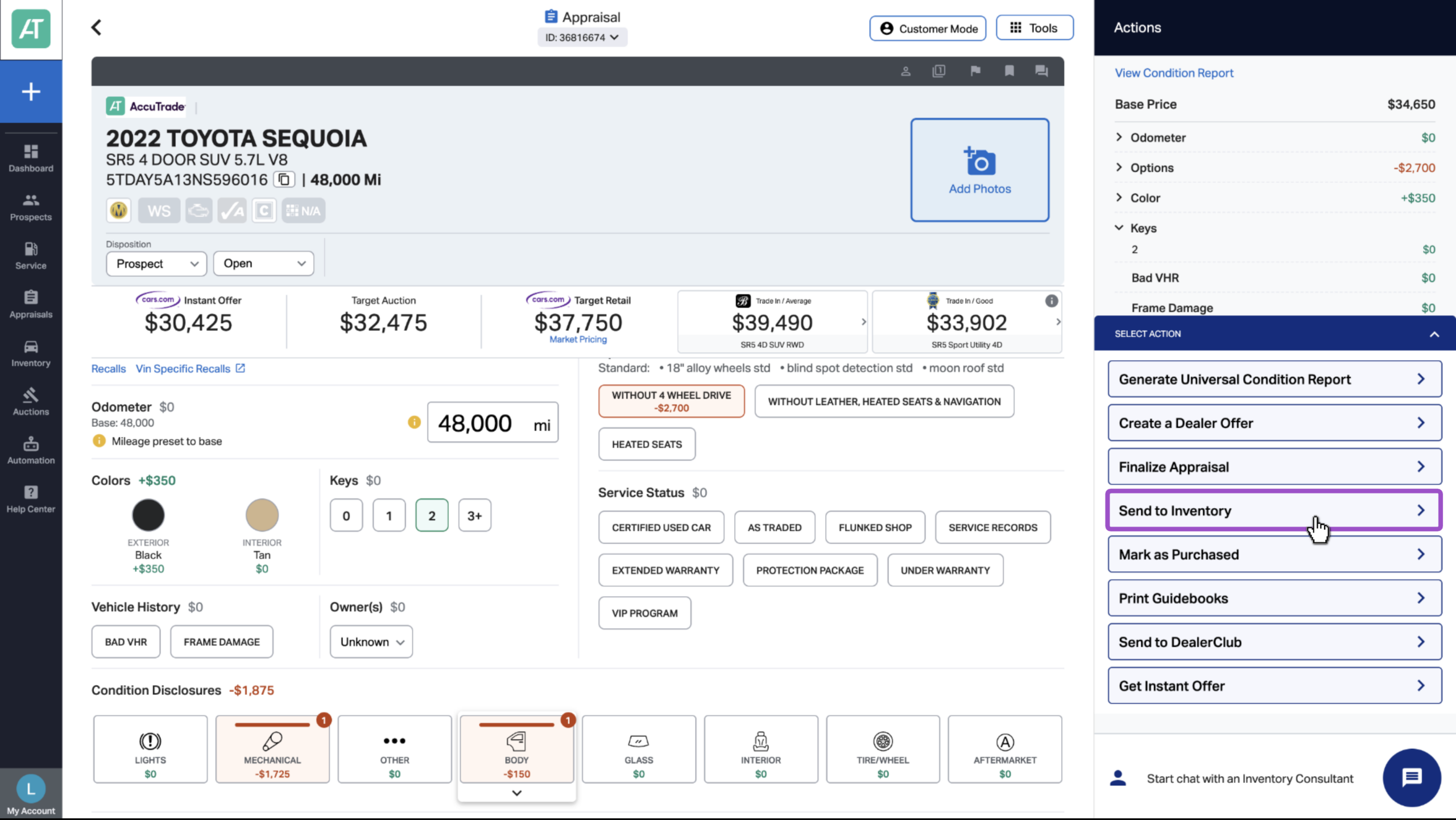This screenshot has width=1456, height=820.
Task: Click the WS badge icon
Action: point(159,211)
